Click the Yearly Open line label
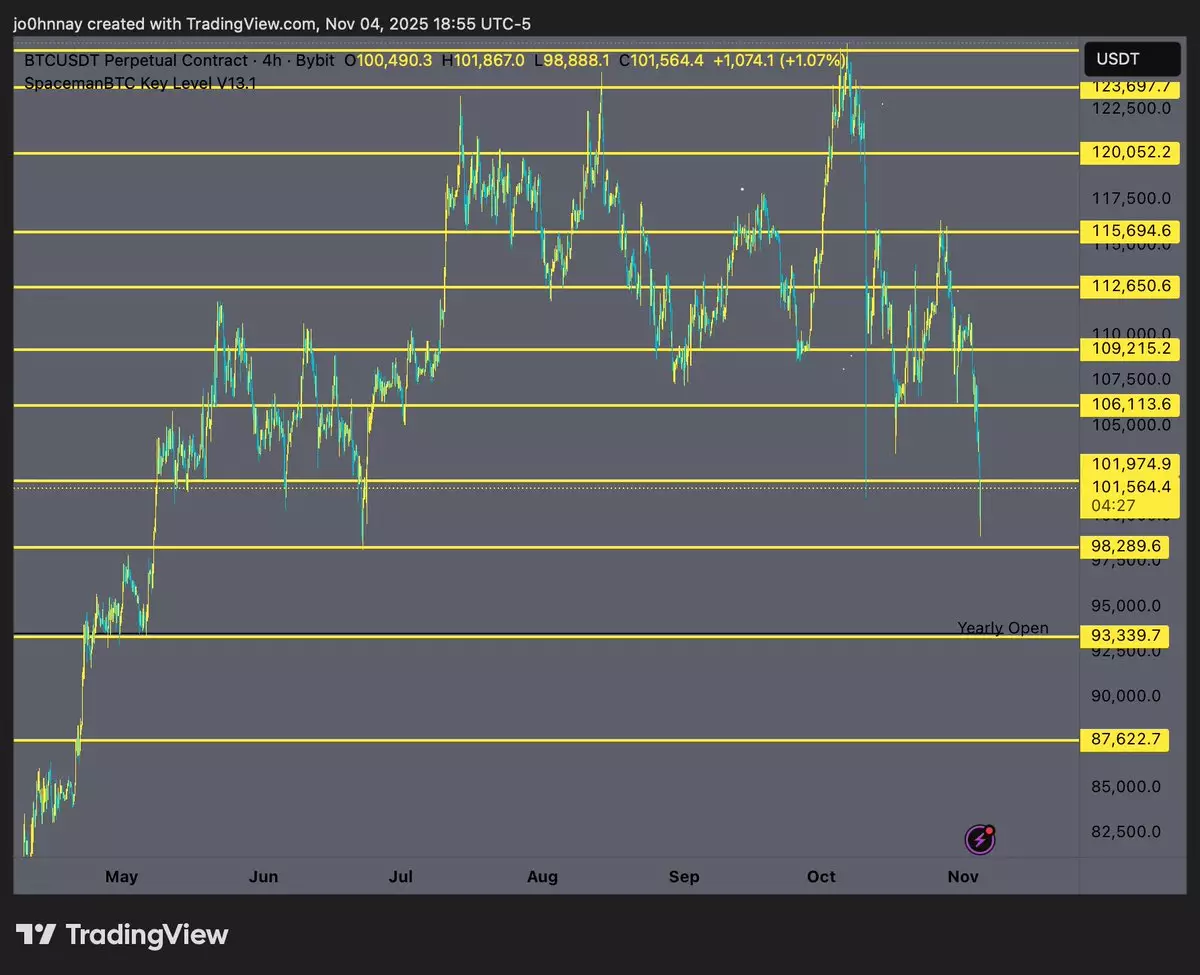The width and height of the screenshot is (1200, 975). tap(1003, 628)
